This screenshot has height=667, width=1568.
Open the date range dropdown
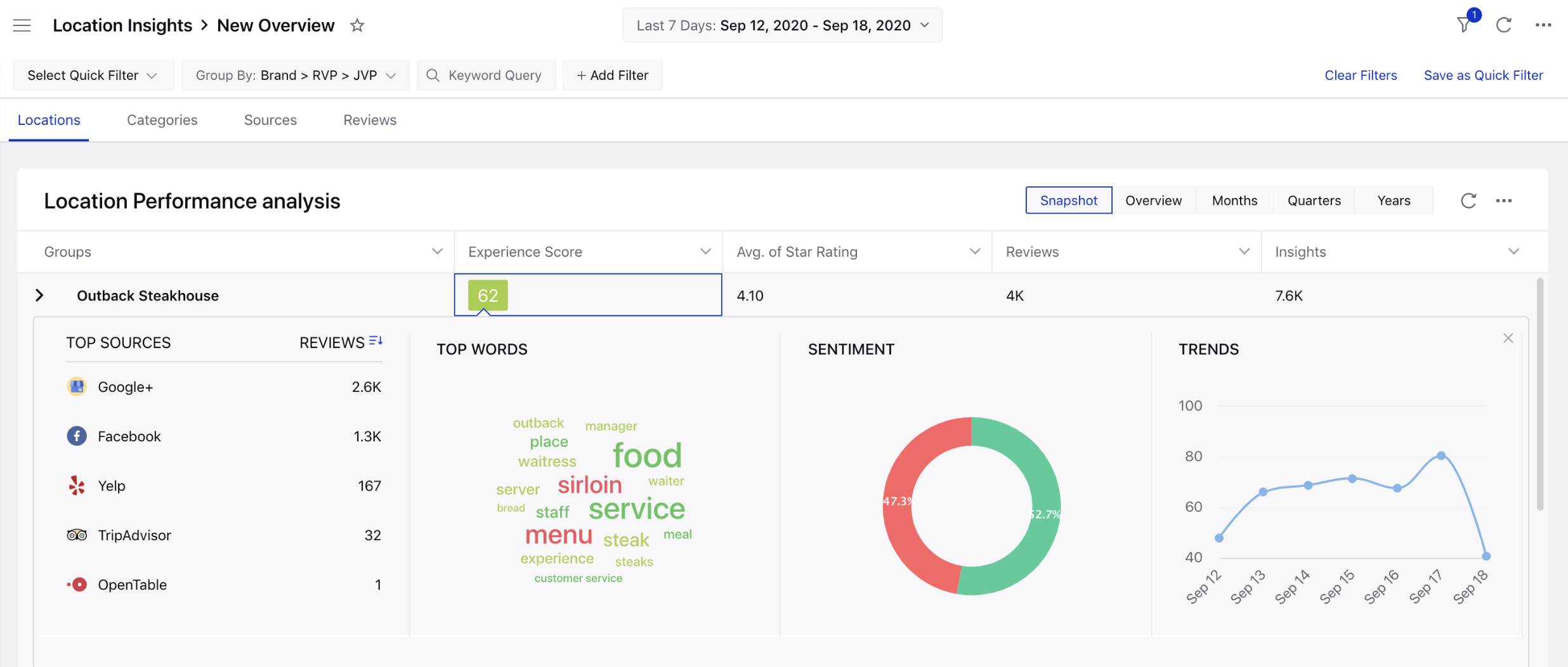782,25
